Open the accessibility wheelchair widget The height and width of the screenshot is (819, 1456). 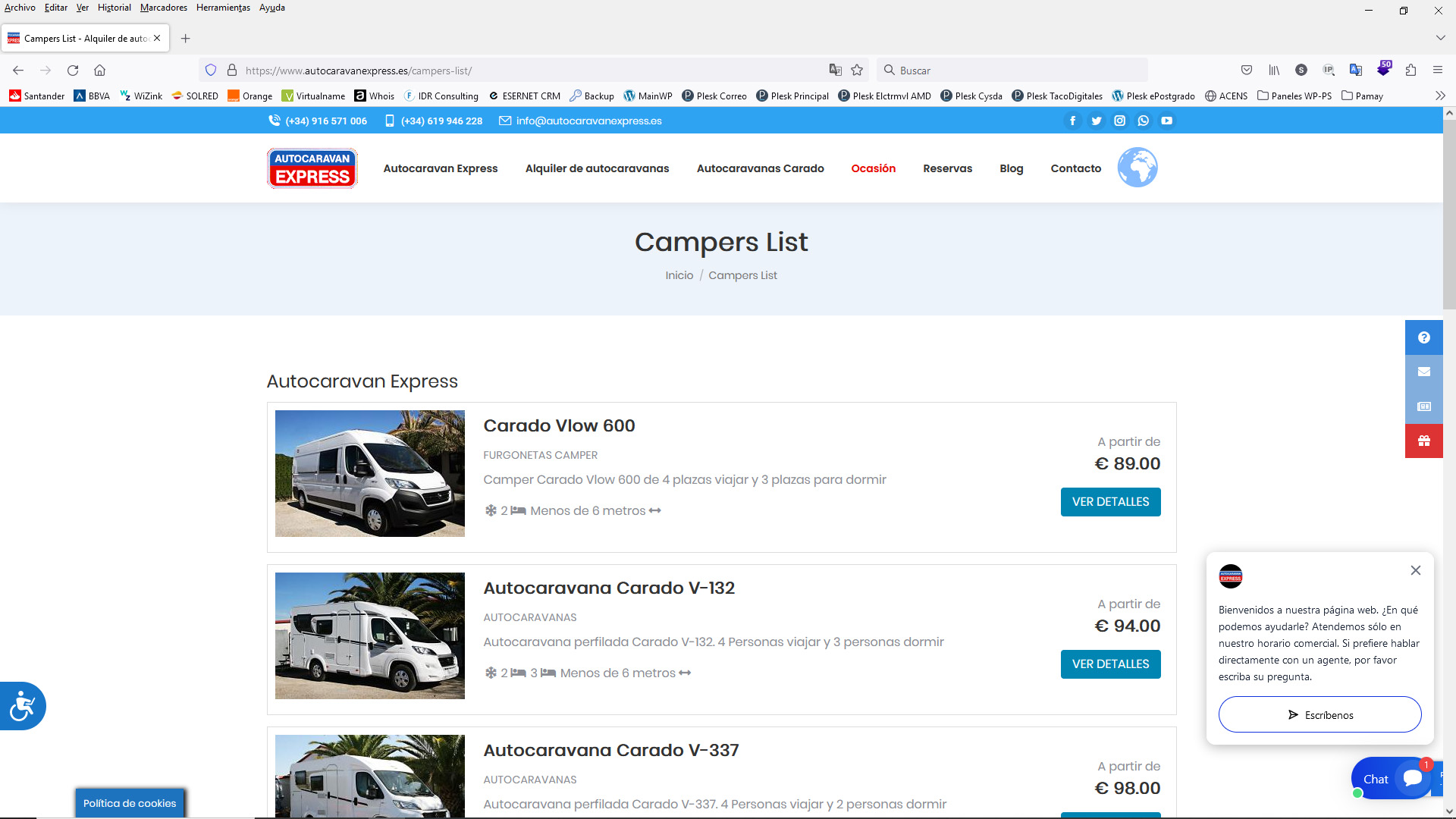click(22, 706)
